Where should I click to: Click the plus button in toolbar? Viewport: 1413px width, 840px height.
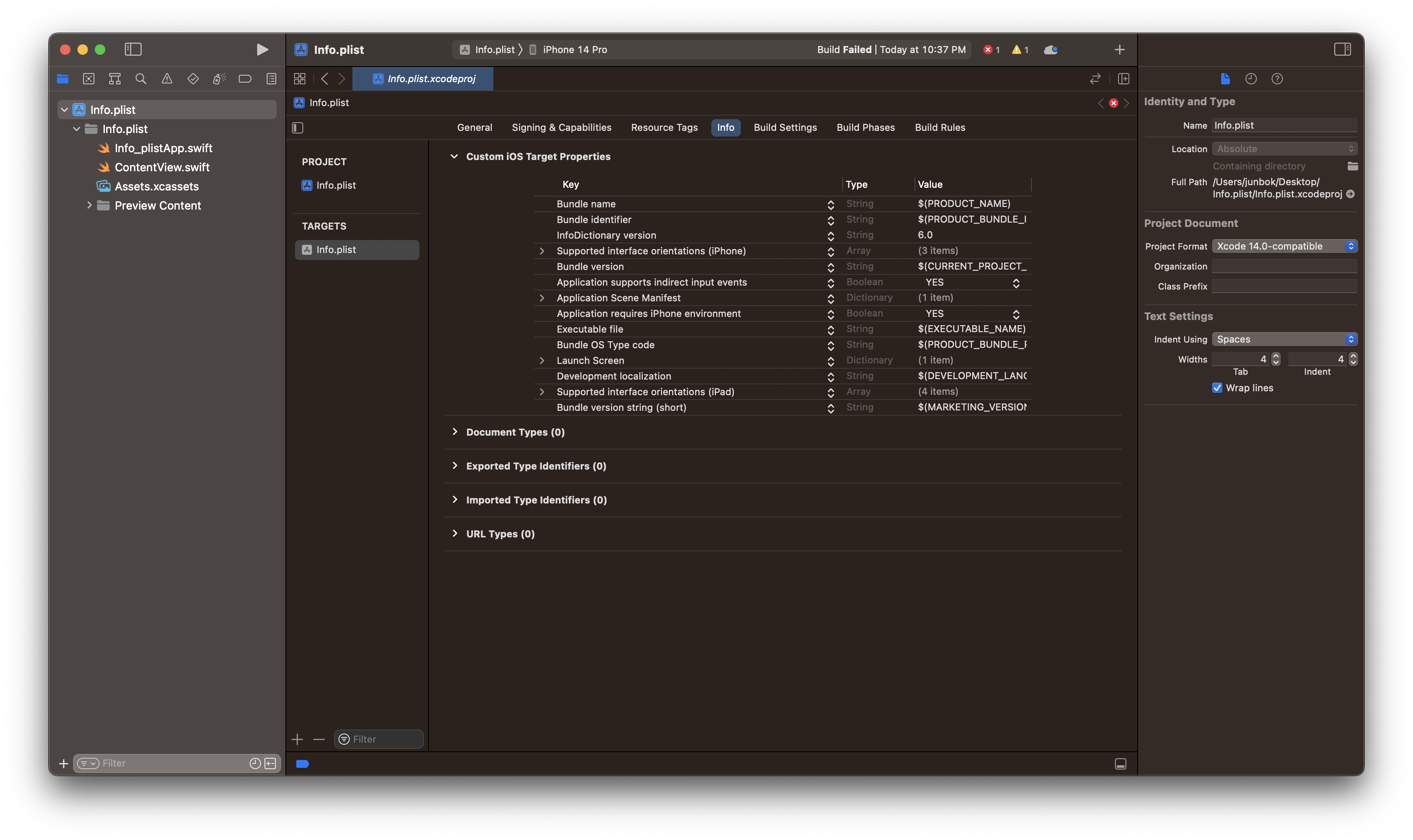1119,50
